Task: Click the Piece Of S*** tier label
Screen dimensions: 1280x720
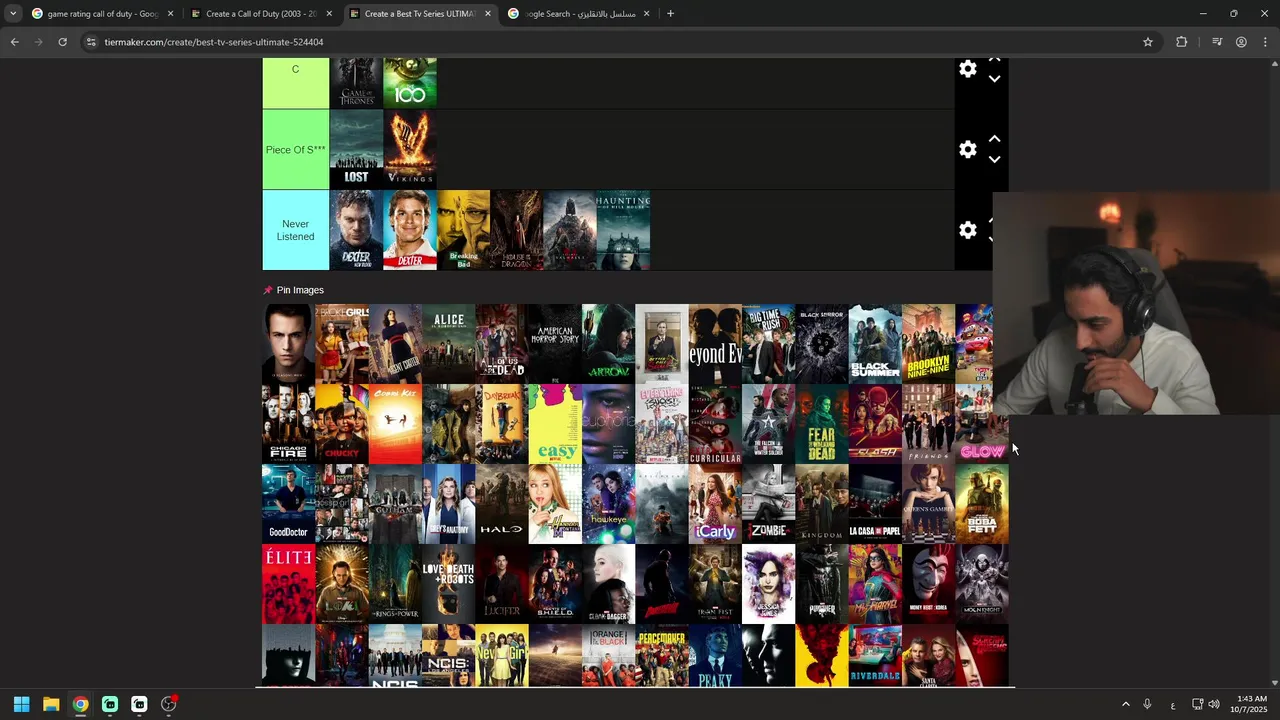Action: coord(295,149)
